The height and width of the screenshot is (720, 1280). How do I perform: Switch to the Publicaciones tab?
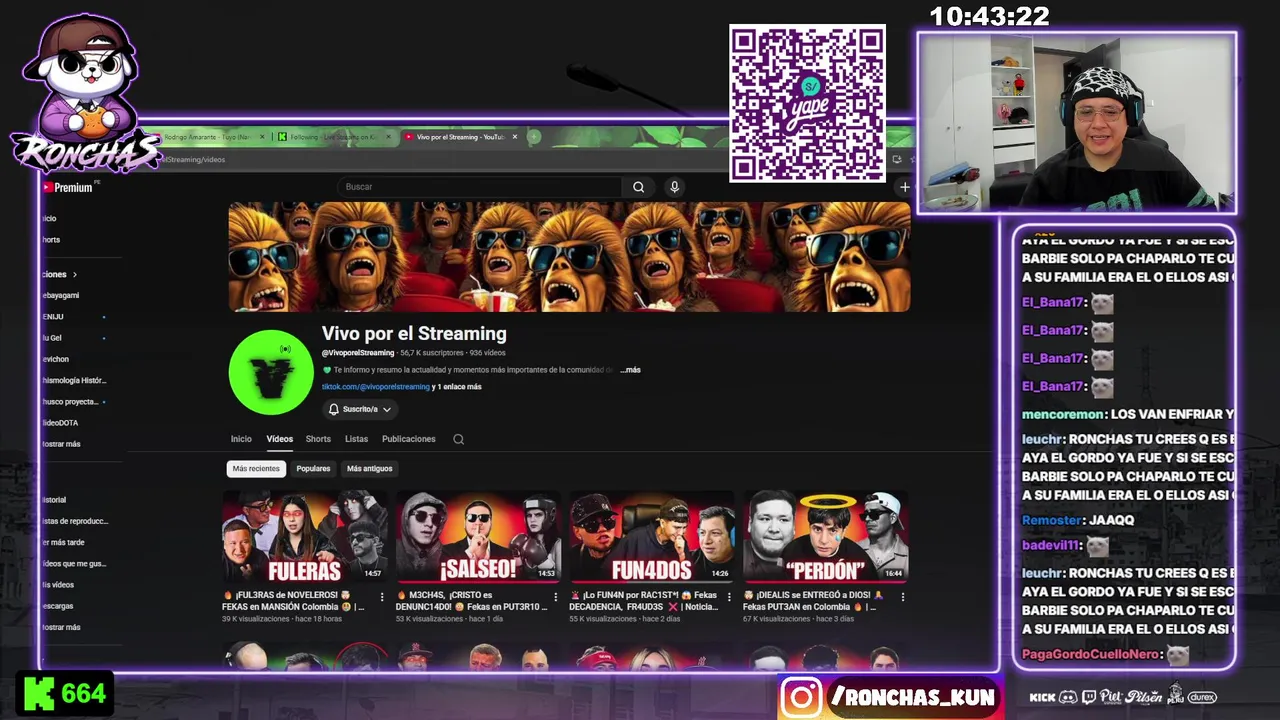[x=408, y=439]
